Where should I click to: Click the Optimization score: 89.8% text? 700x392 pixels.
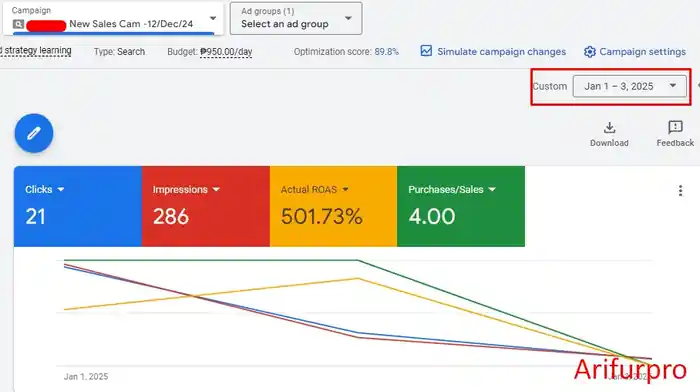click(x=346, y=52)
